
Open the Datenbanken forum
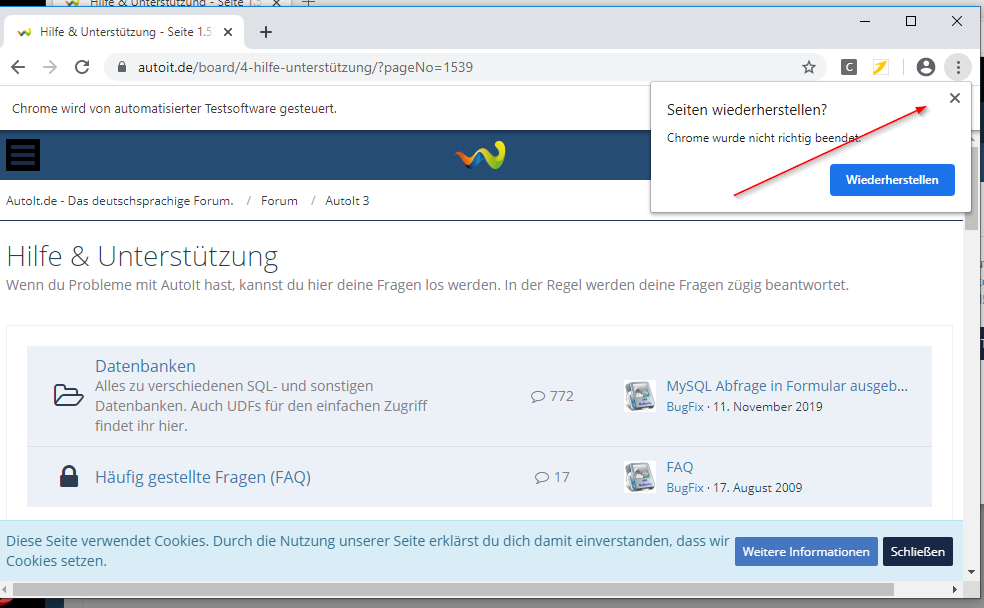point(145,366)
